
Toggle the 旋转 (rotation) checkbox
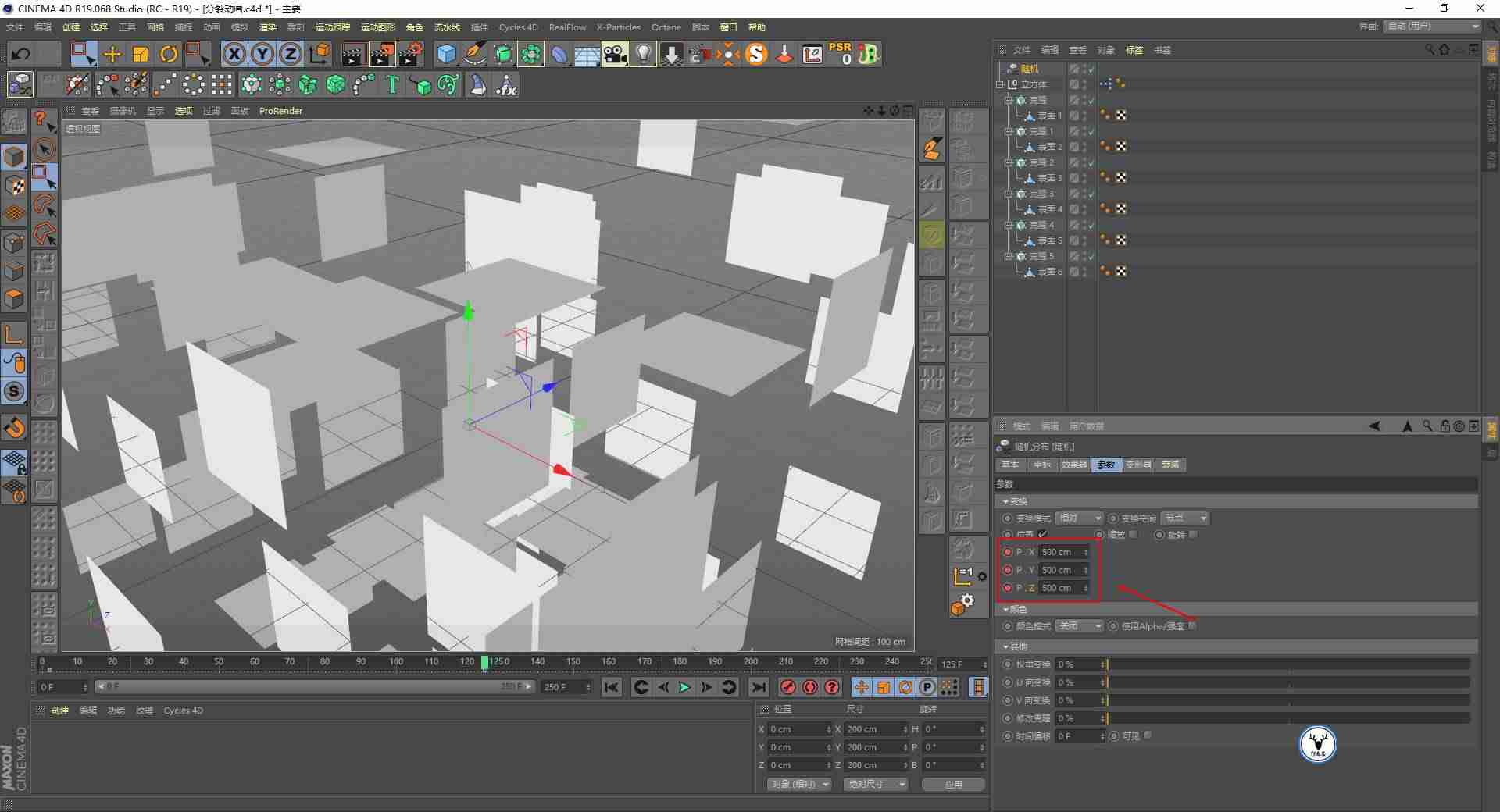(1193, 534)
